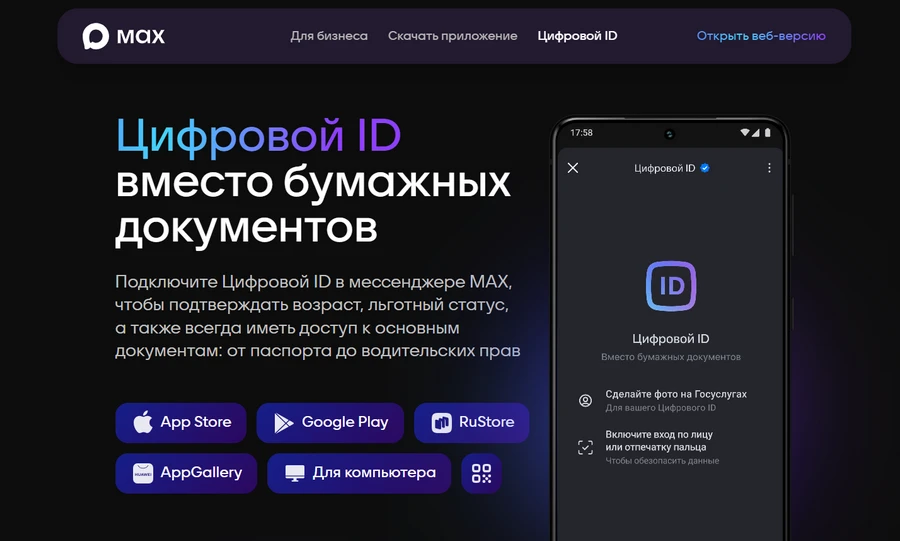The height and width of the screenshot is (541, 900).
Task: Click the battery icon in phone status bar
Action: coord(770,132)
